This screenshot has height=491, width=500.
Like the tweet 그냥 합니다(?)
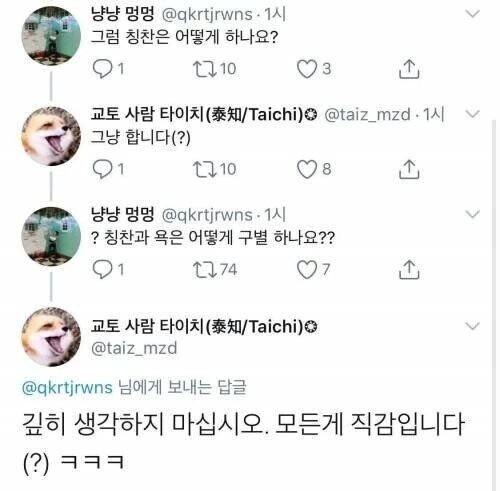(x=307, y=169)
